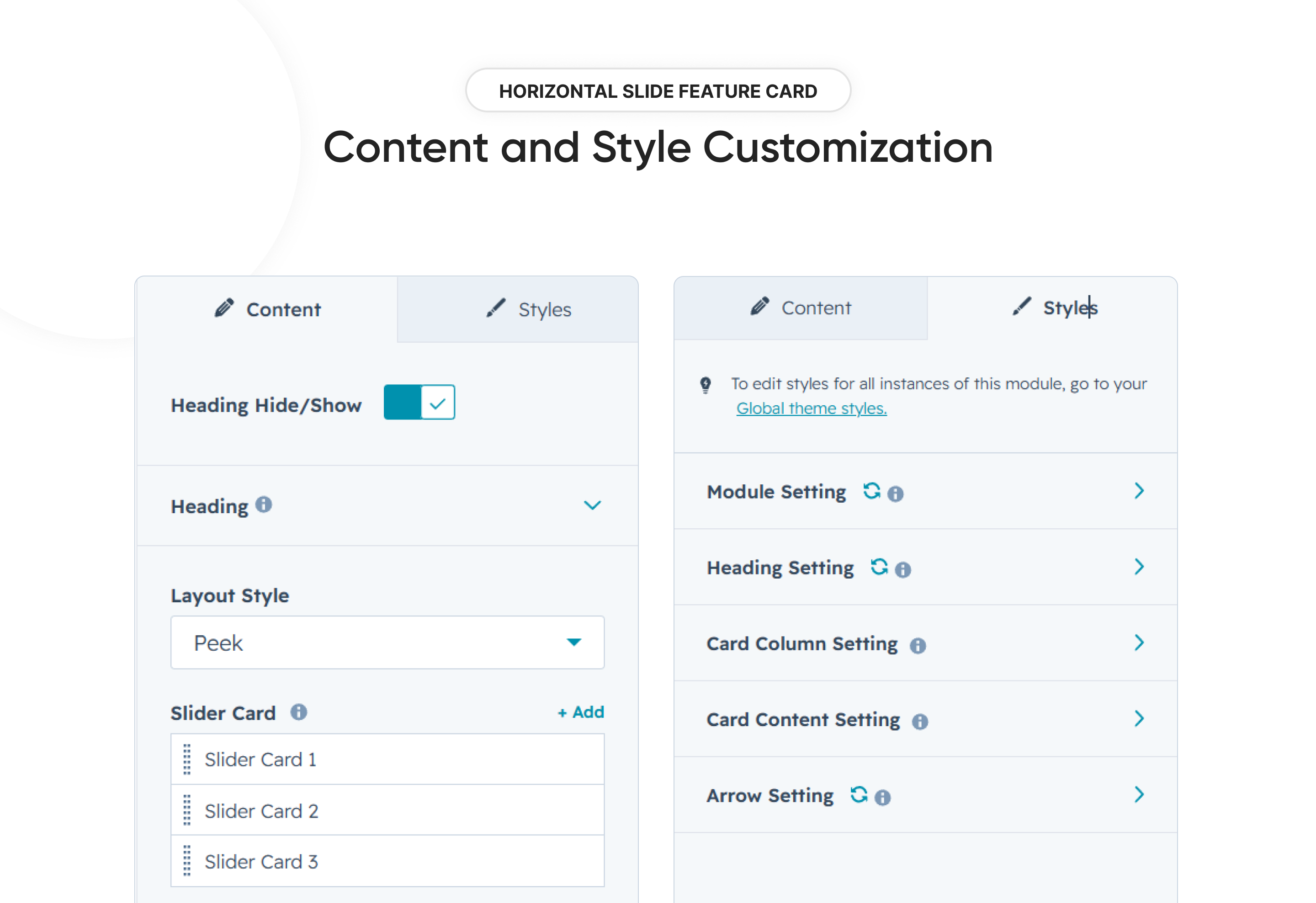Click reset icon beside Module Setting
1316x903 pixels.
(x=872, y=490)
